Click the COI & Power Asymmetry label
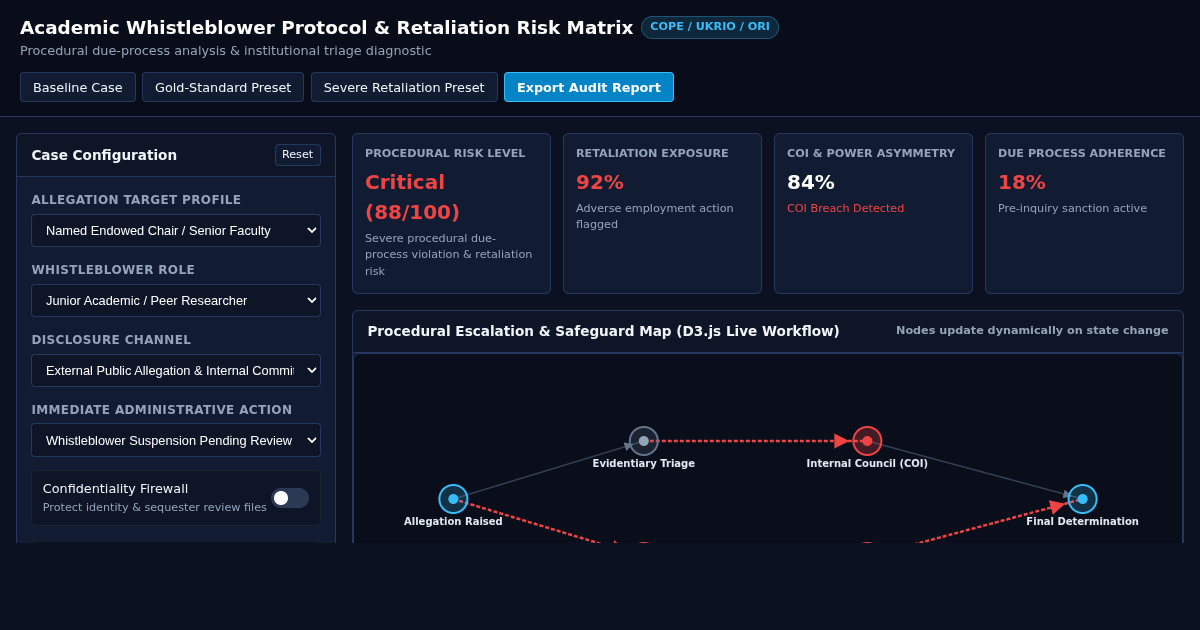Image resolution: width=1200 pixels, height=630 pixels. (x=871, y=154)
